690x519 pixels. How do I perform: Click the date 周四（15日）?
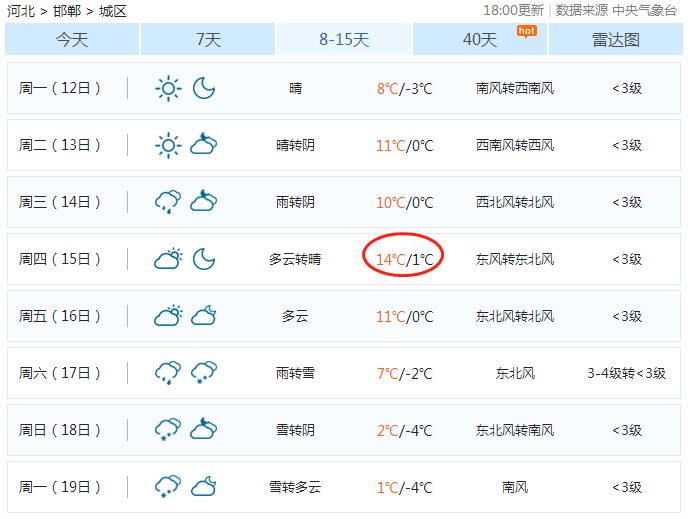tap(60, 259)
